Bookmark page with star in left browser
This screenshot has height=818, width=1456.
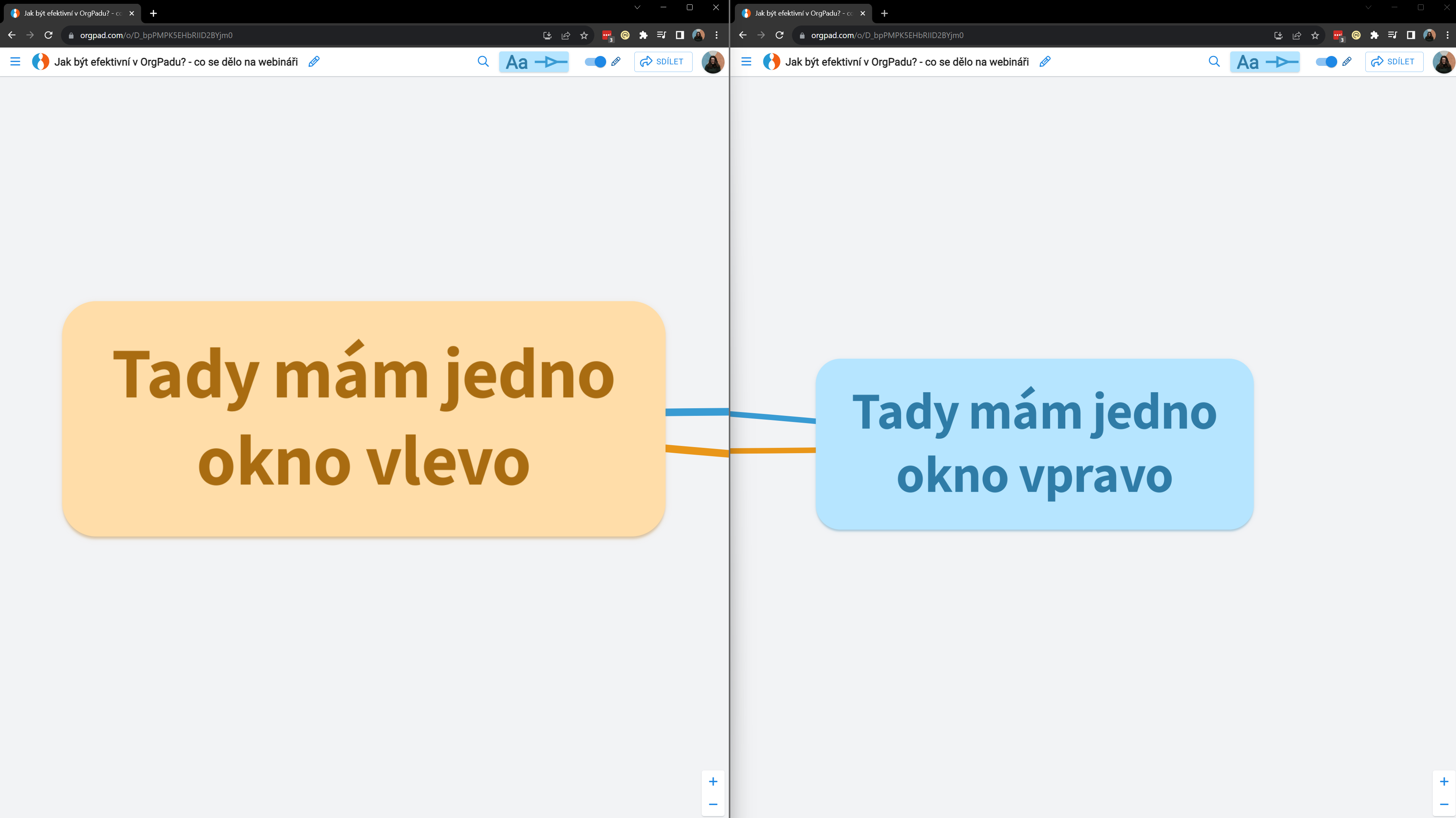point(584,35)
